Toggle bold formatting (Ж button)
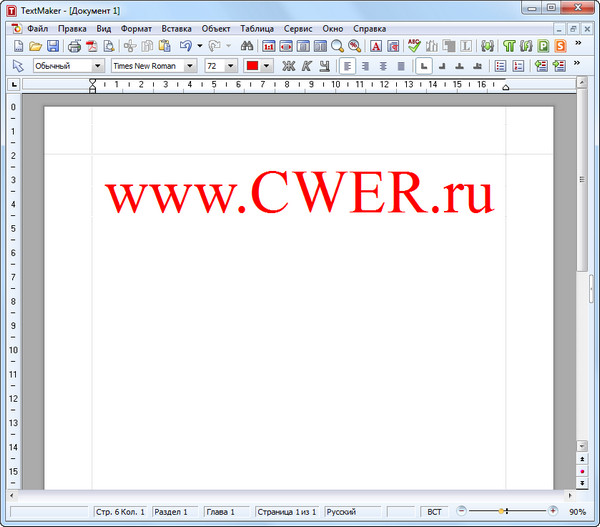The height and width of the screenshot is (527, 600). coord(289,66)
